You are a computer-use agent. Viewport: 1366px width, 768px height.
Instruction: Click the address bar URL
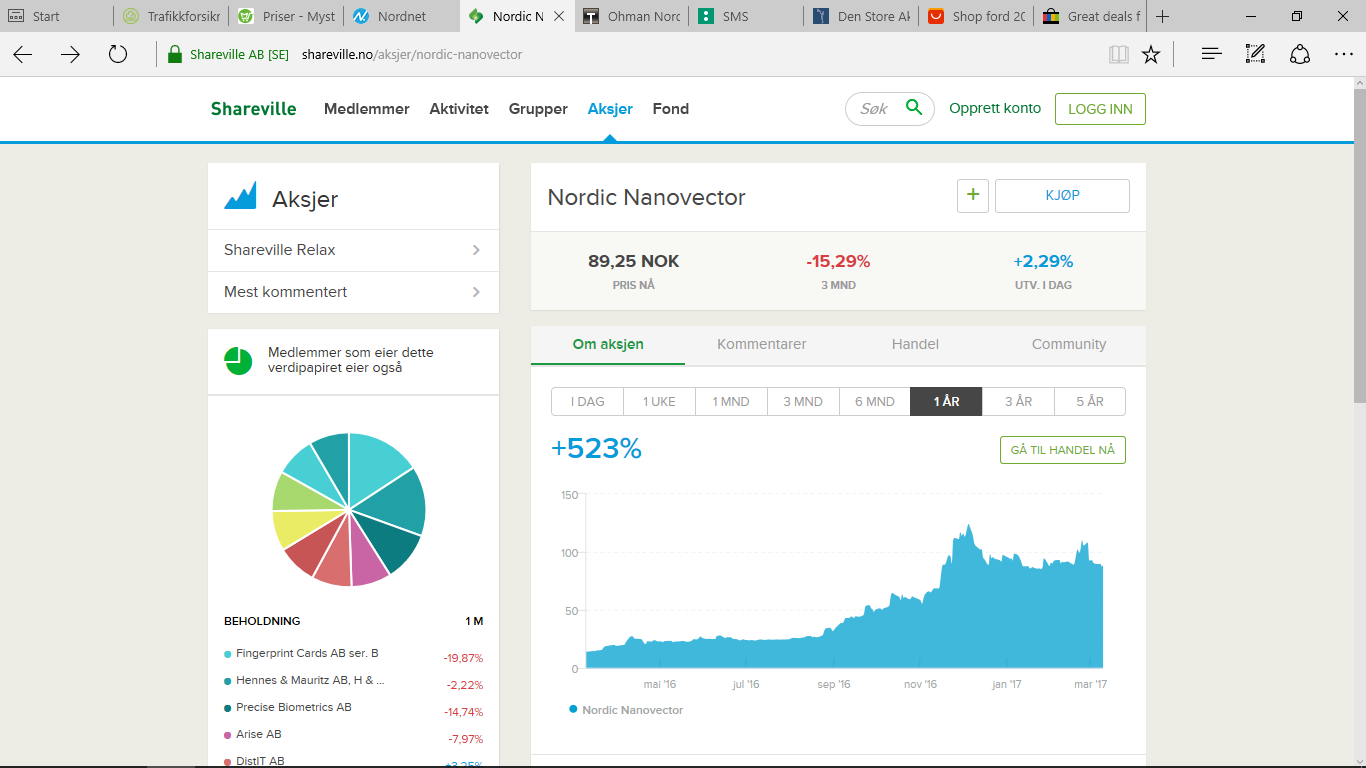coord(412,54)
